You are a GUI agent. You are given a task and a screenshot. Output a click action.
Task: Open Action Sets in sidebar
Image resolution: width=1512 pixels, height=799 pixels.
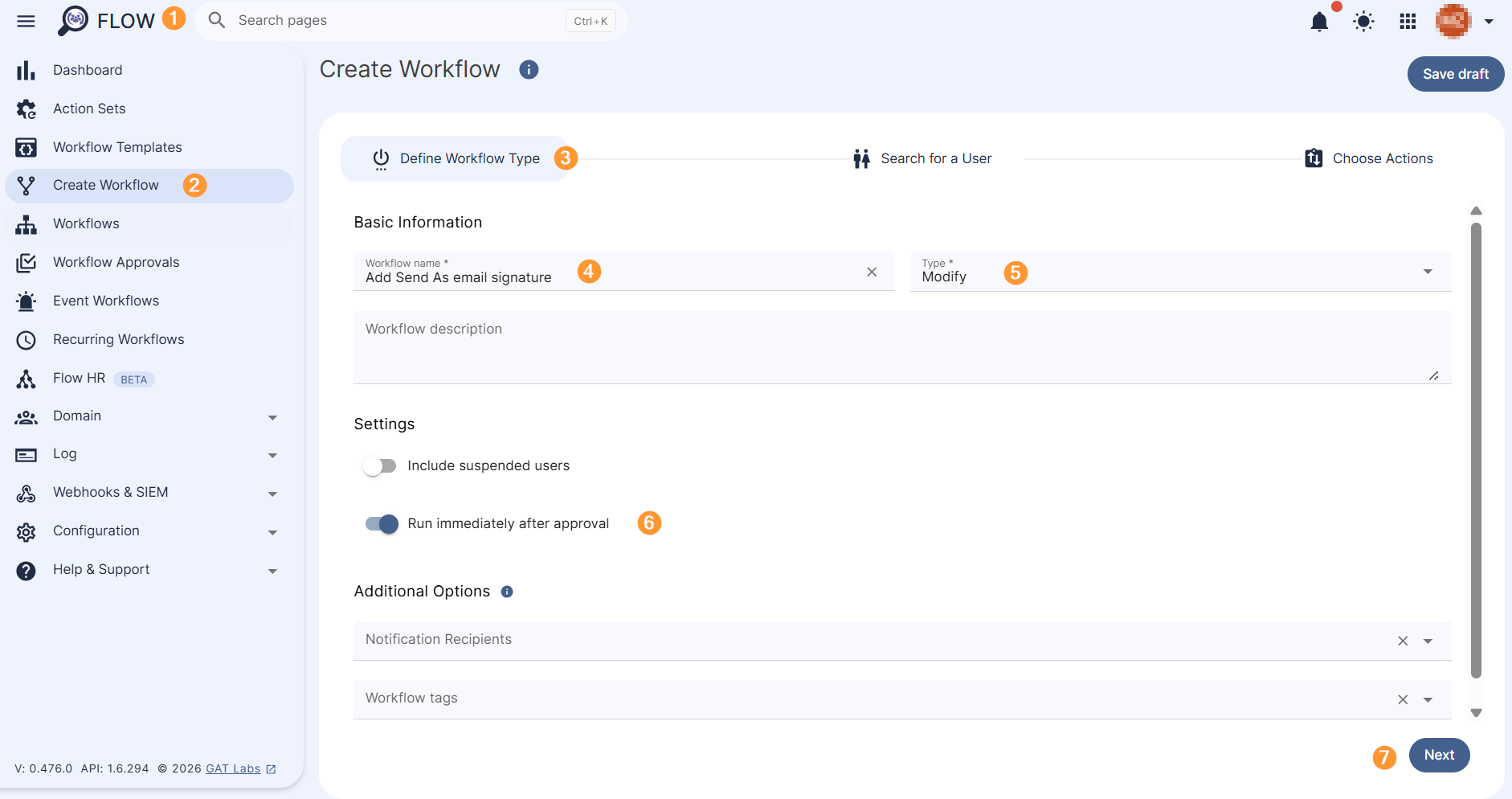(x=149, y=109)
